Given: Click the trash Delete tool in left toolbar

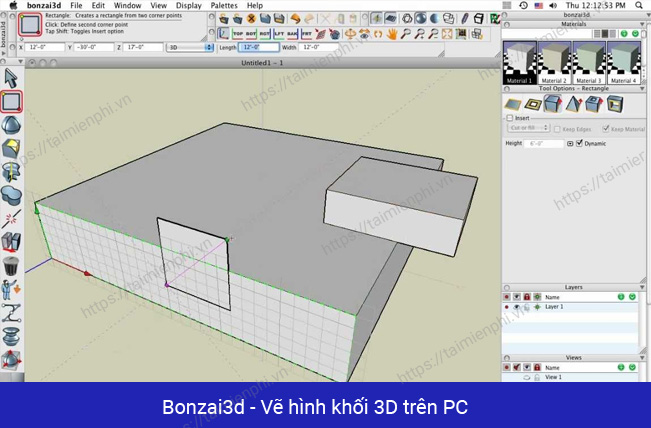Looking at the screenshot, I should pos(11,265).
